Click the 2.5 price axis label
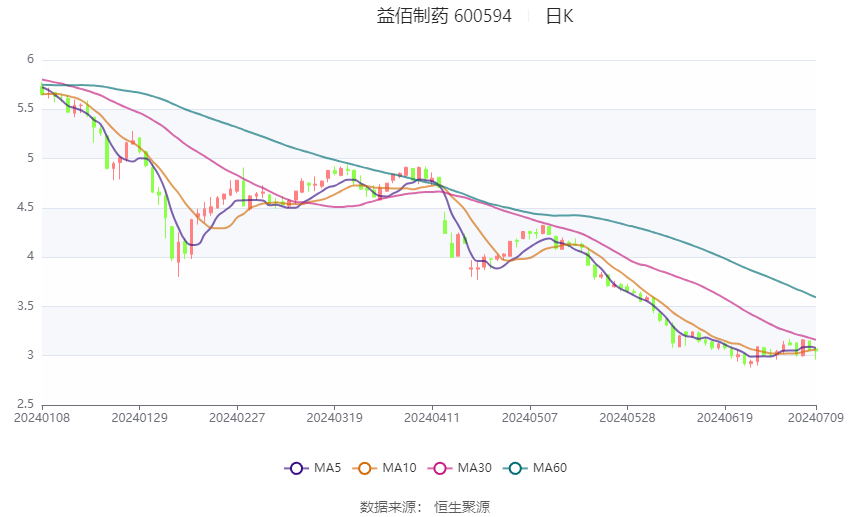Screen dimensions: 850x517 [x=25, y=404]
